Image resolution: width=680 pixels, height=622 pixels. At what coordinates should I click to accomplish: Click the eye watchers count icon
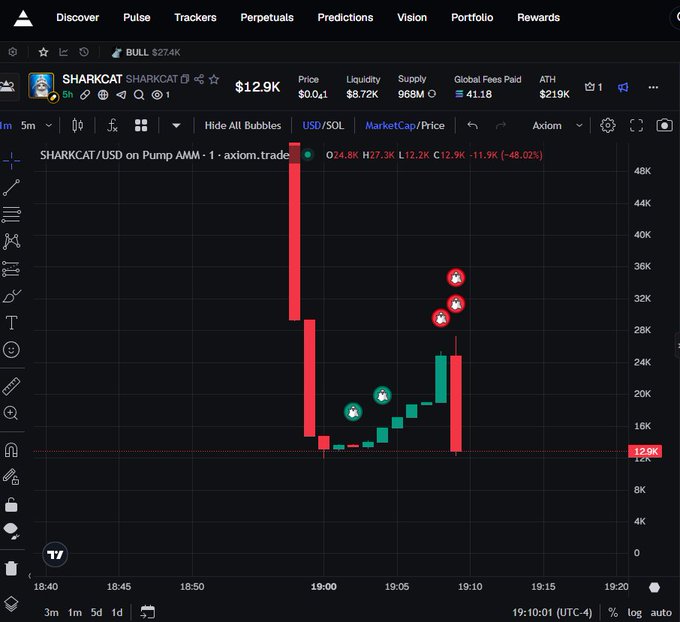[160, 95]
